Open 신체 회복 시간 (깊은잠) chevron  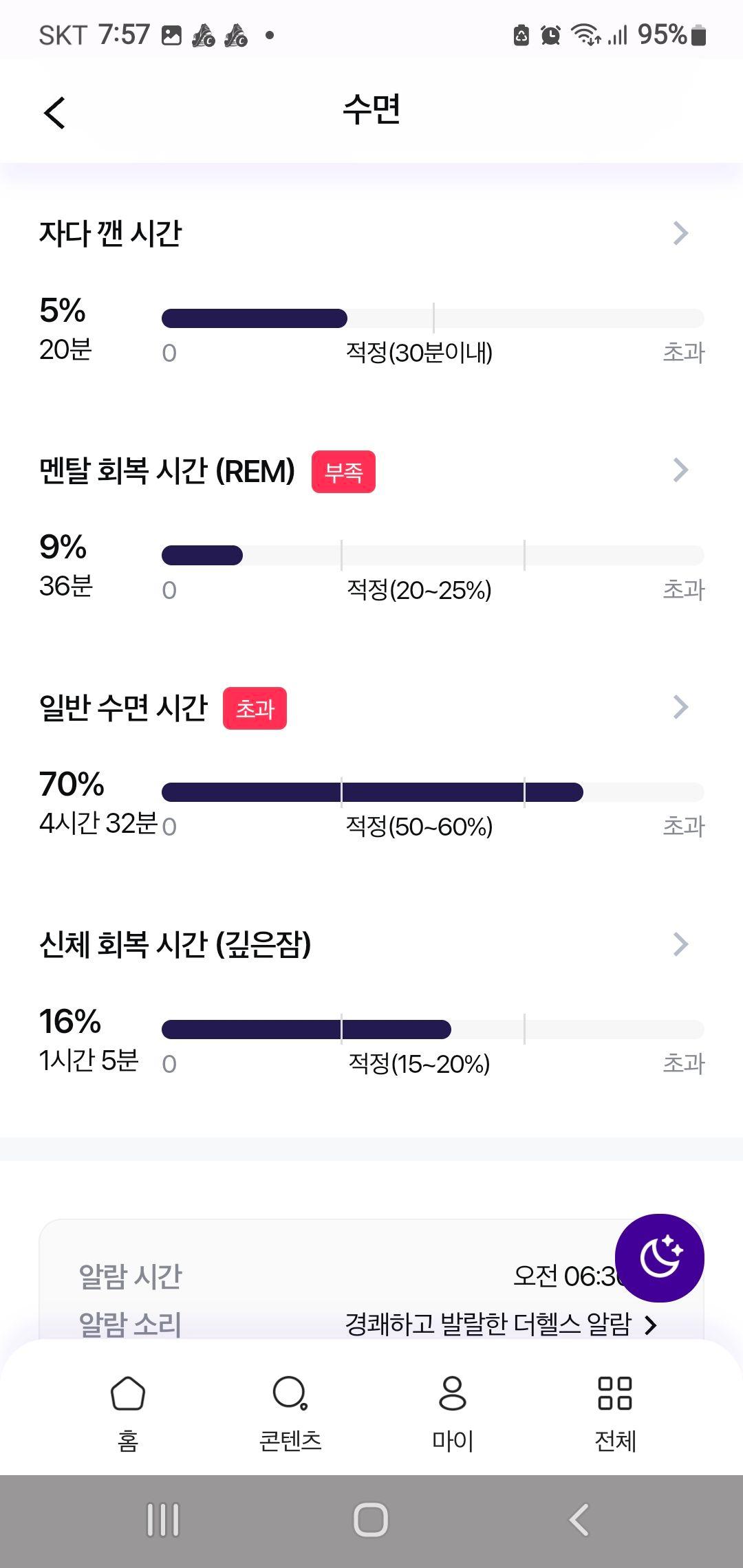[680, 944]
